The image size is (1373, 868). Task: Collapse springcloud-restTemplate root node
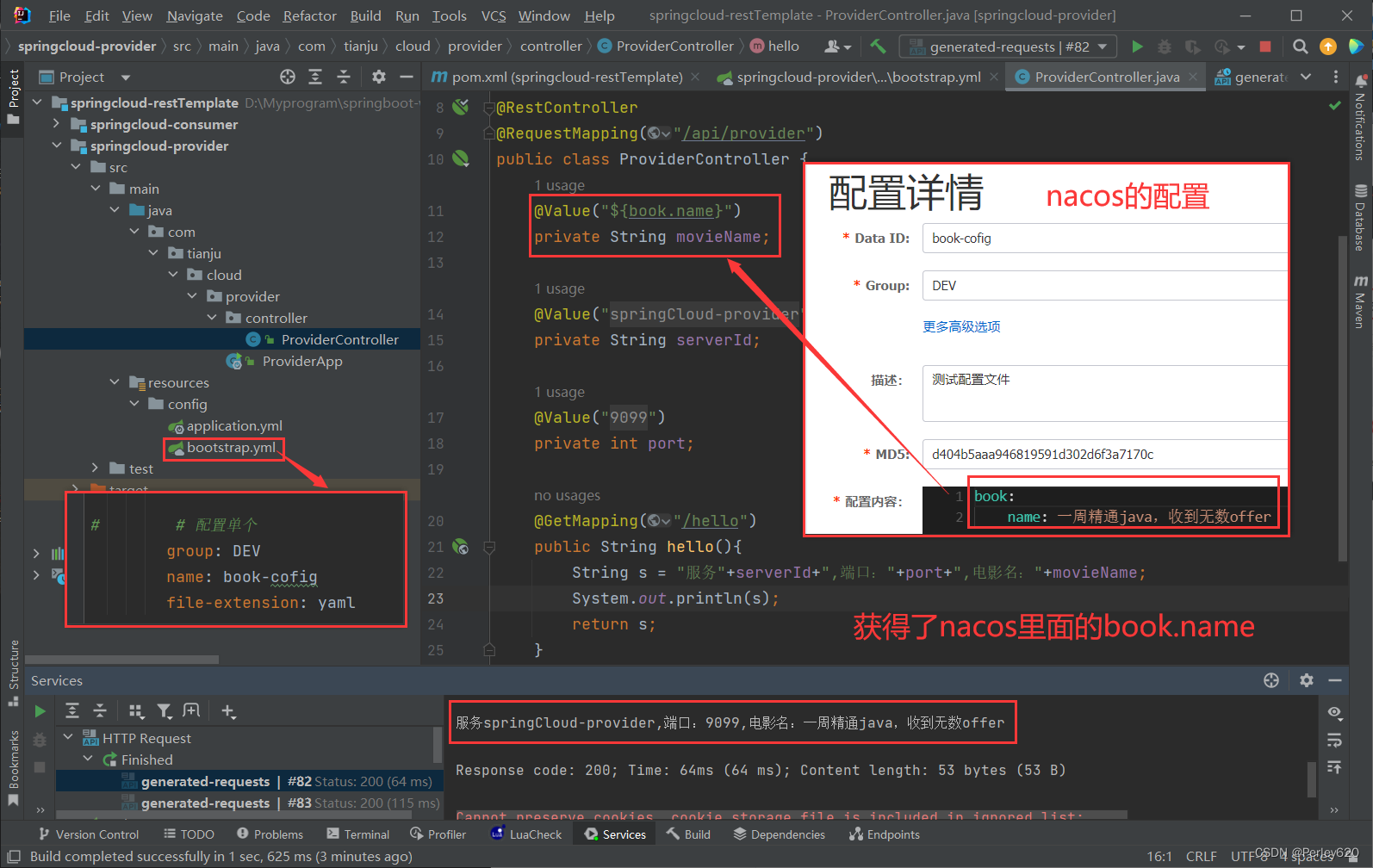pos(37,102)
